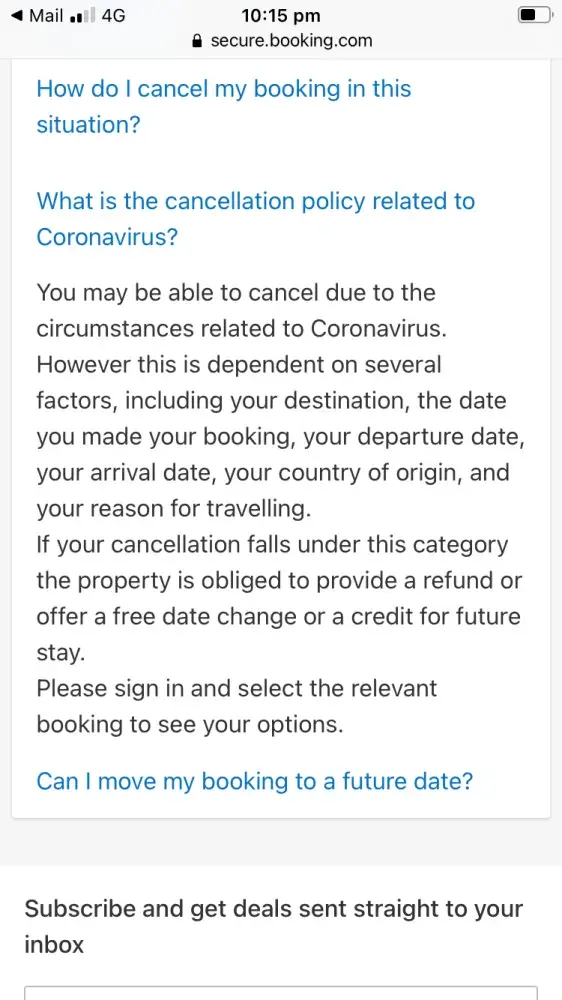Tap 'However this is dependent on several' line
Screen dimensions: 562x1000
[x=239, y=365]
